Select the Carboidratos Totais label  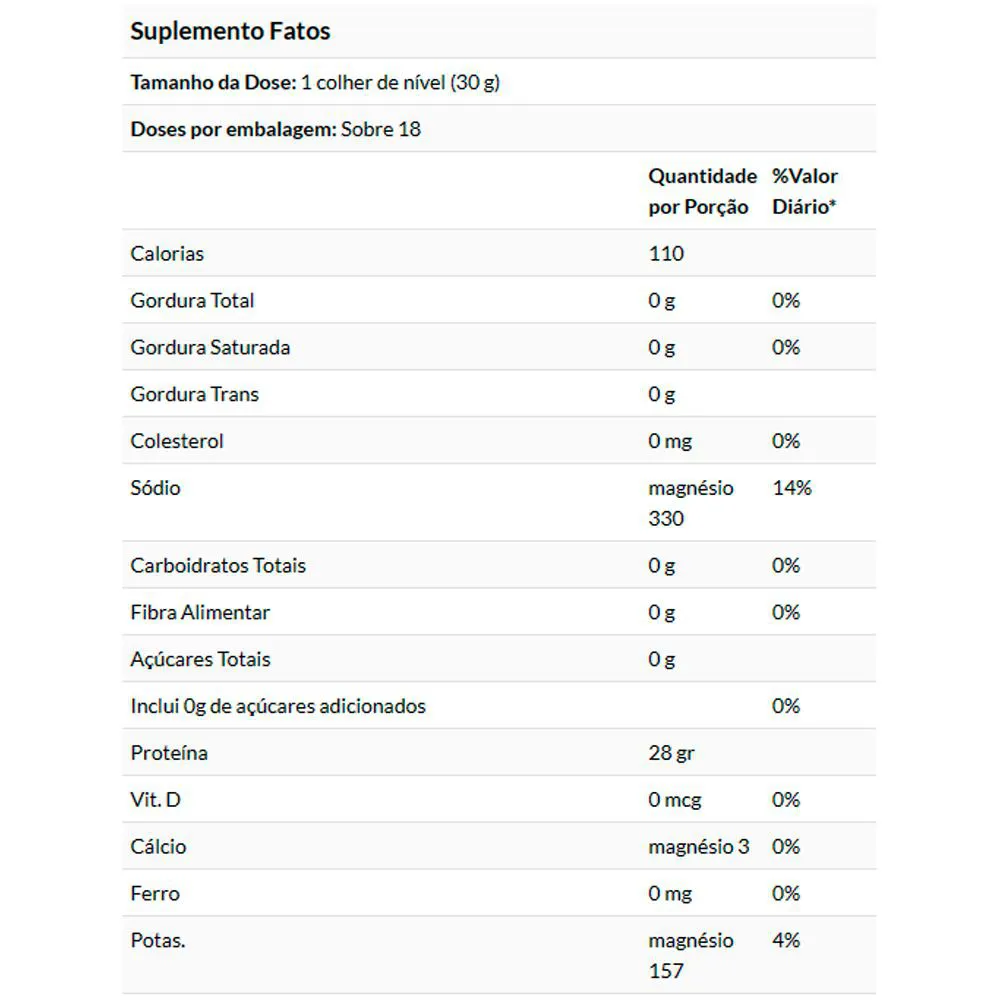[218, 566]
